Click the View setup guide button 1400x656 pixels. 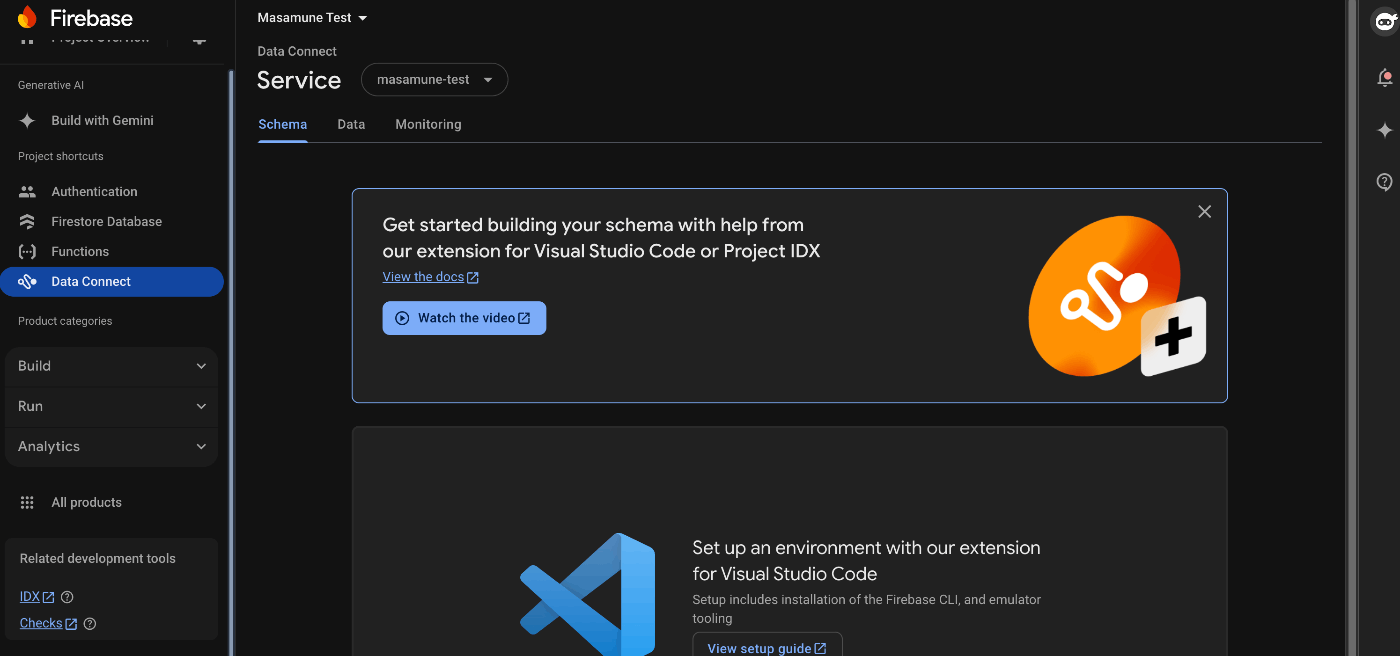767,646
